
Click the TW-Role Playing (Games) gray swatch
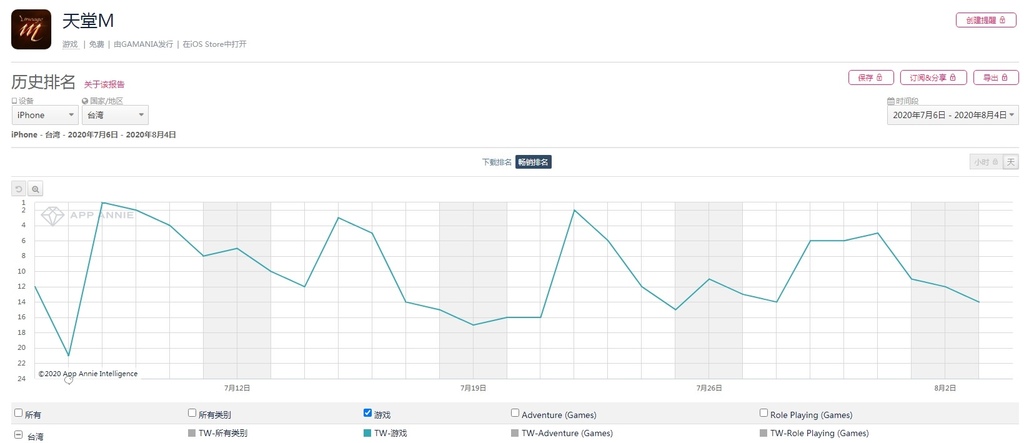[764, 433]
